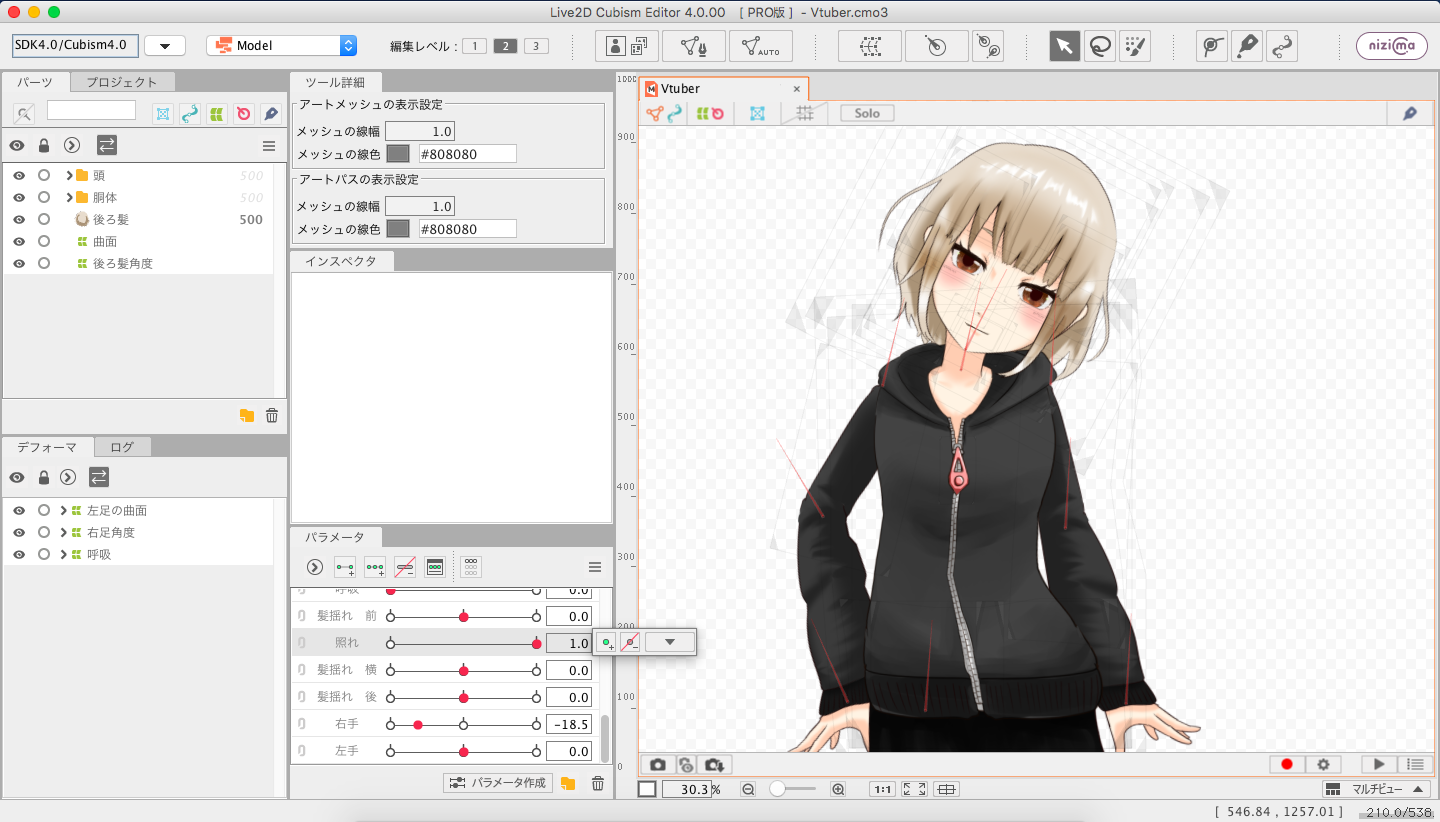
Task: Delete keys from selected parameter
Action: click(405, 567)
